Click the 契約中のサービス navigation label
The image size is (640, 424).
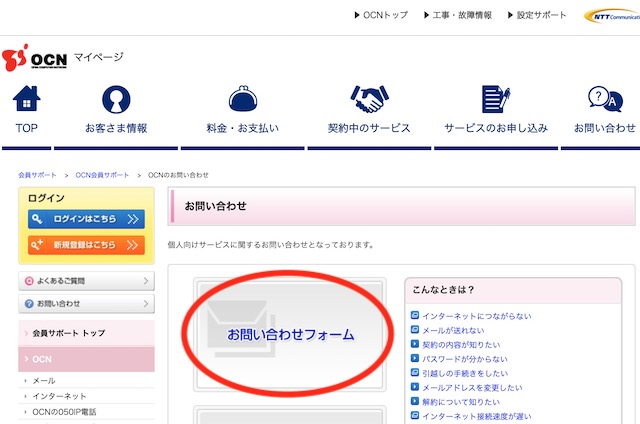[x=369, y=128]
